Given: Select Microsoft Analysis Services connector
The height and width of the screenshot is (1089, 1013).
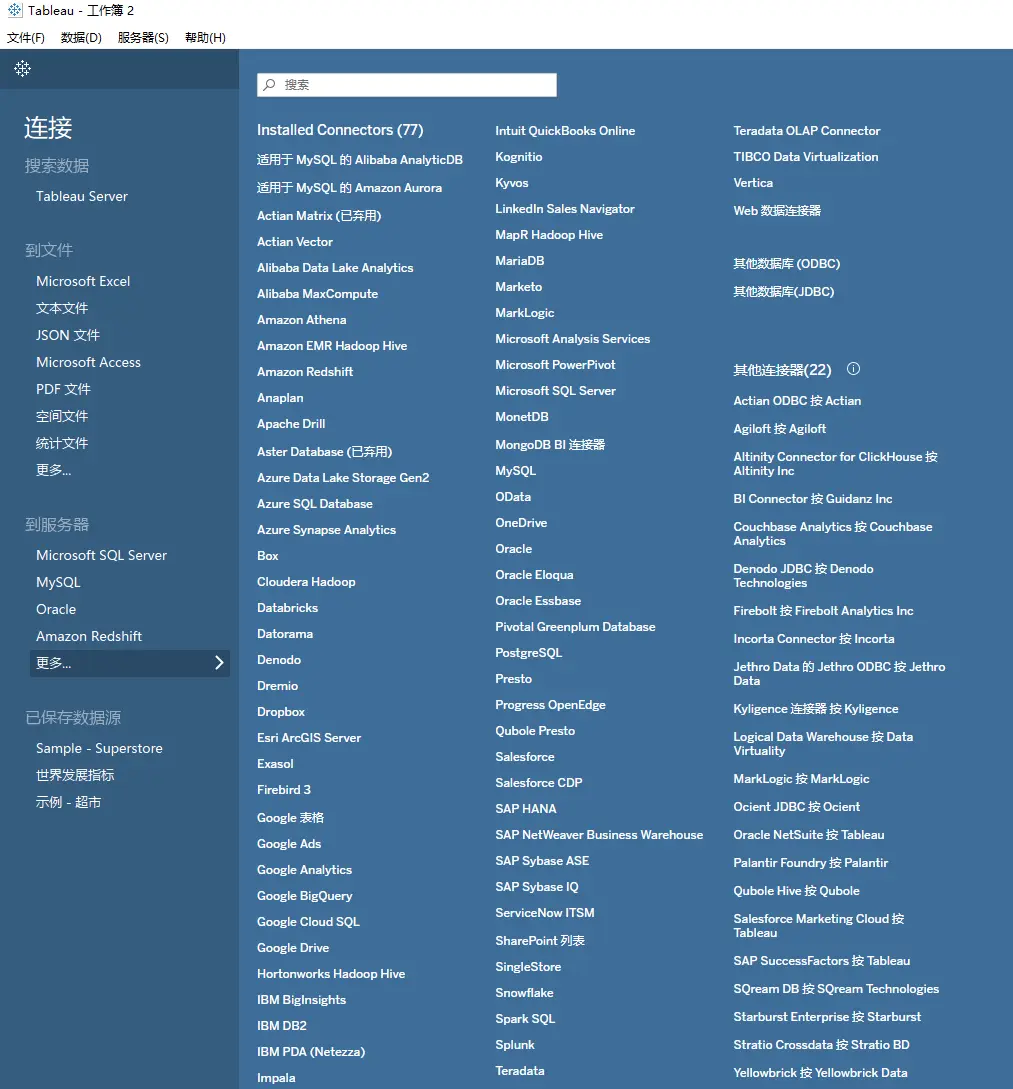Looking at the screenshot, I should (573, 339).
